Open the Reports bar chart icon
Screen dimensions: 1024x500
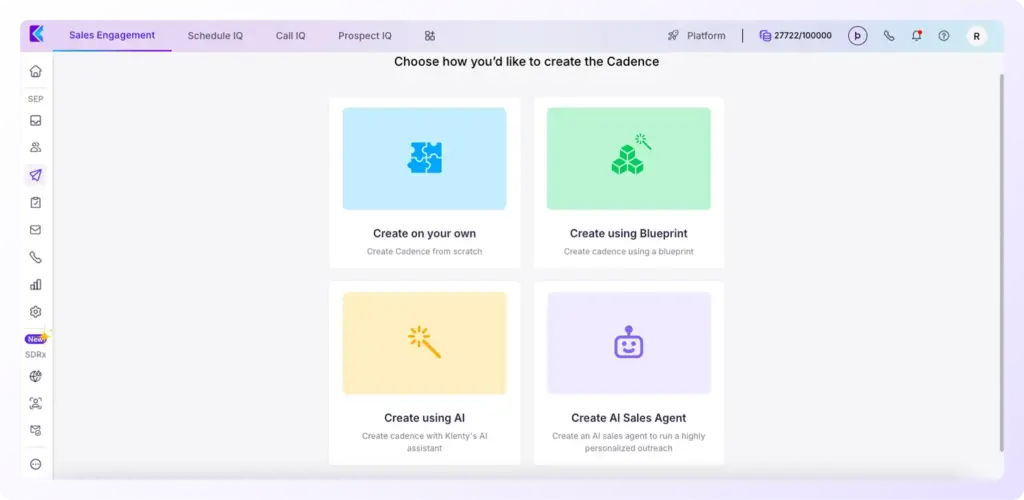coord(36,284)
